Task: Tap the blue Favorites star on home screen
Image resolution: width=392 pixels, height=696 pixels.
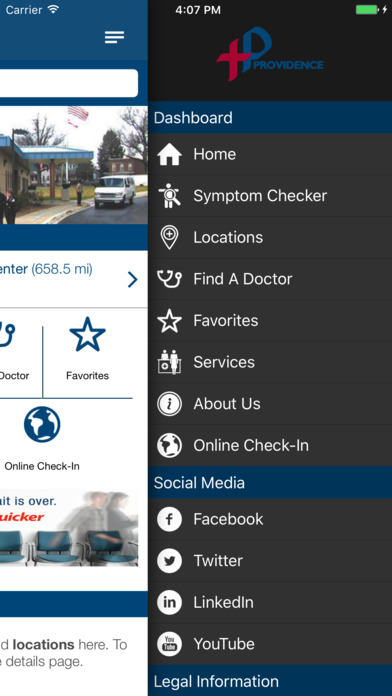Action: click(x=87, y=334)
